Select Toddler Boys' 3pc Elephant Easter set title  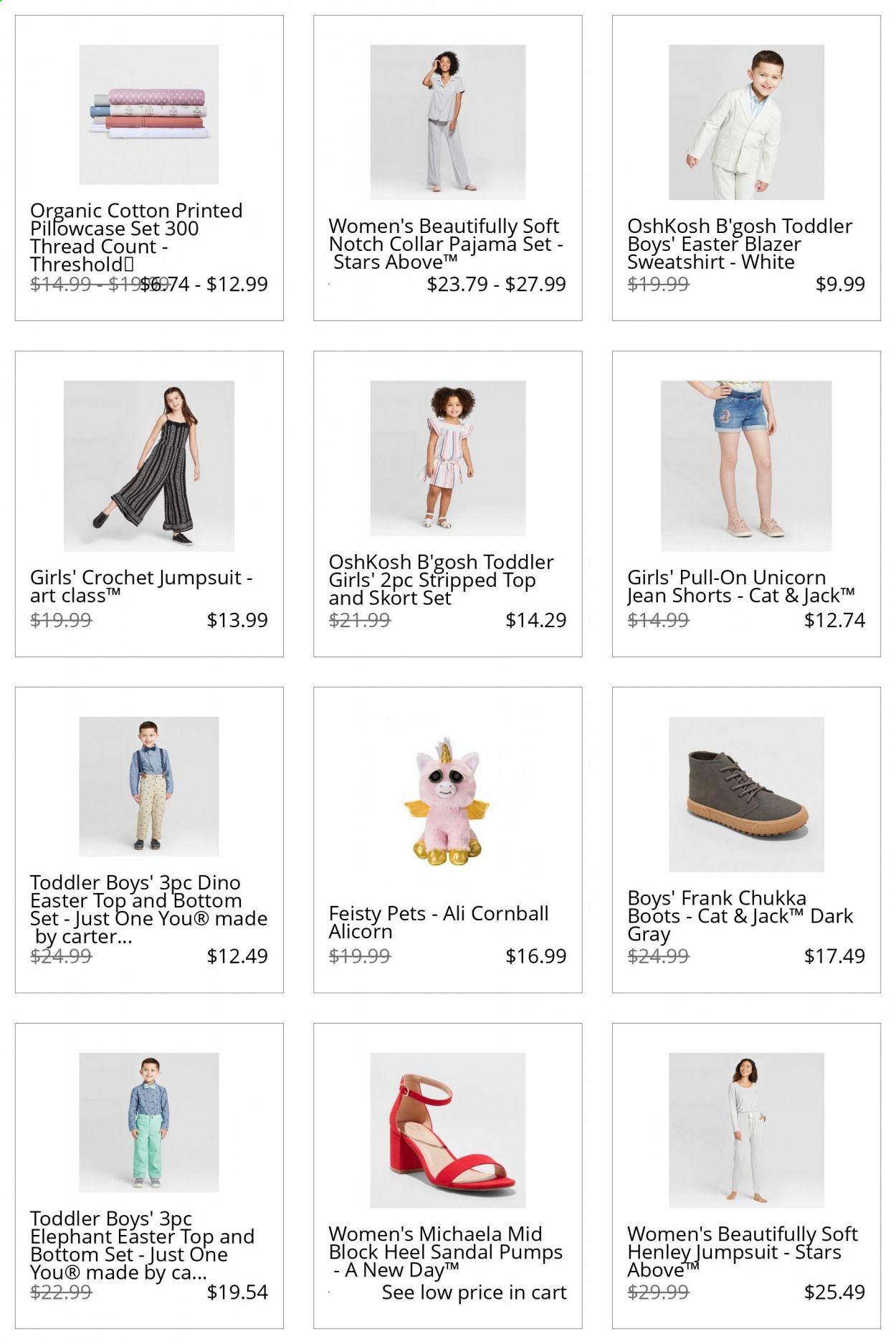[143, 1245]
